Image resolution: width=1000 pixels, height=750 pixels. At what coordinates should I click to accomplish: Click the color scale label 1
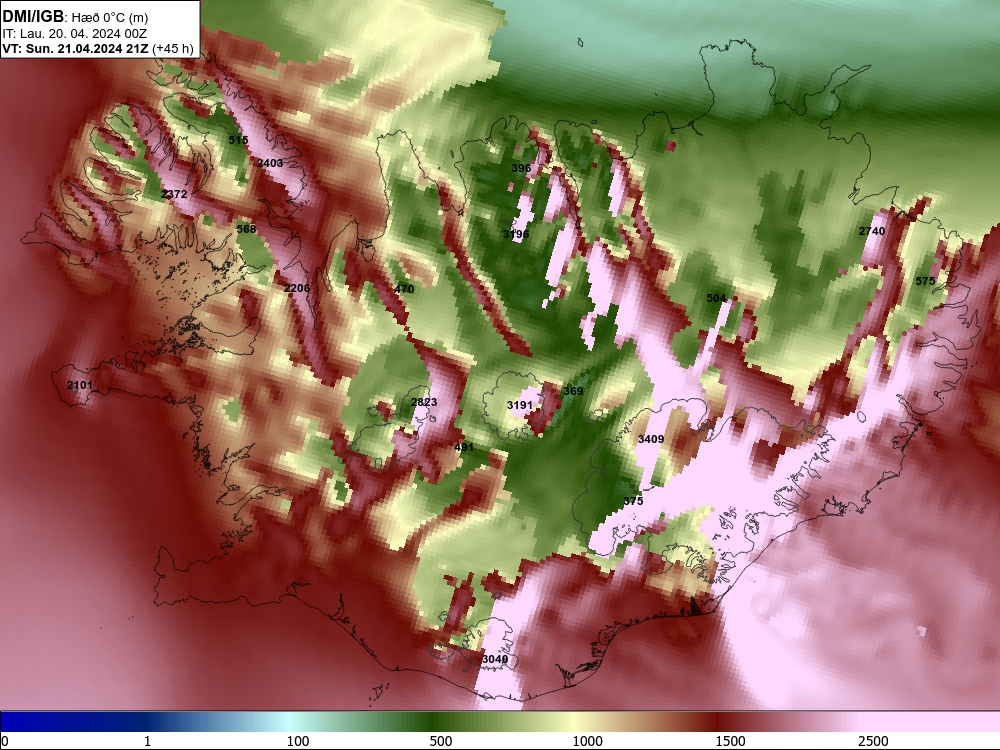pyautogui.click(x=147, y=741)
